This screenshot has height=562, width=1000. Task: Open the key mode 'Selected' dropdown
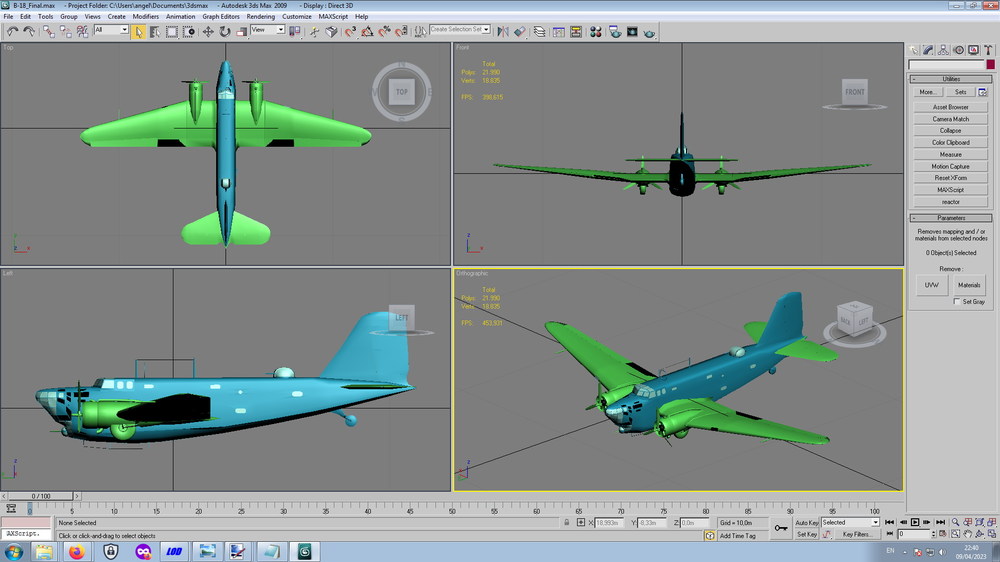[850, 522]
